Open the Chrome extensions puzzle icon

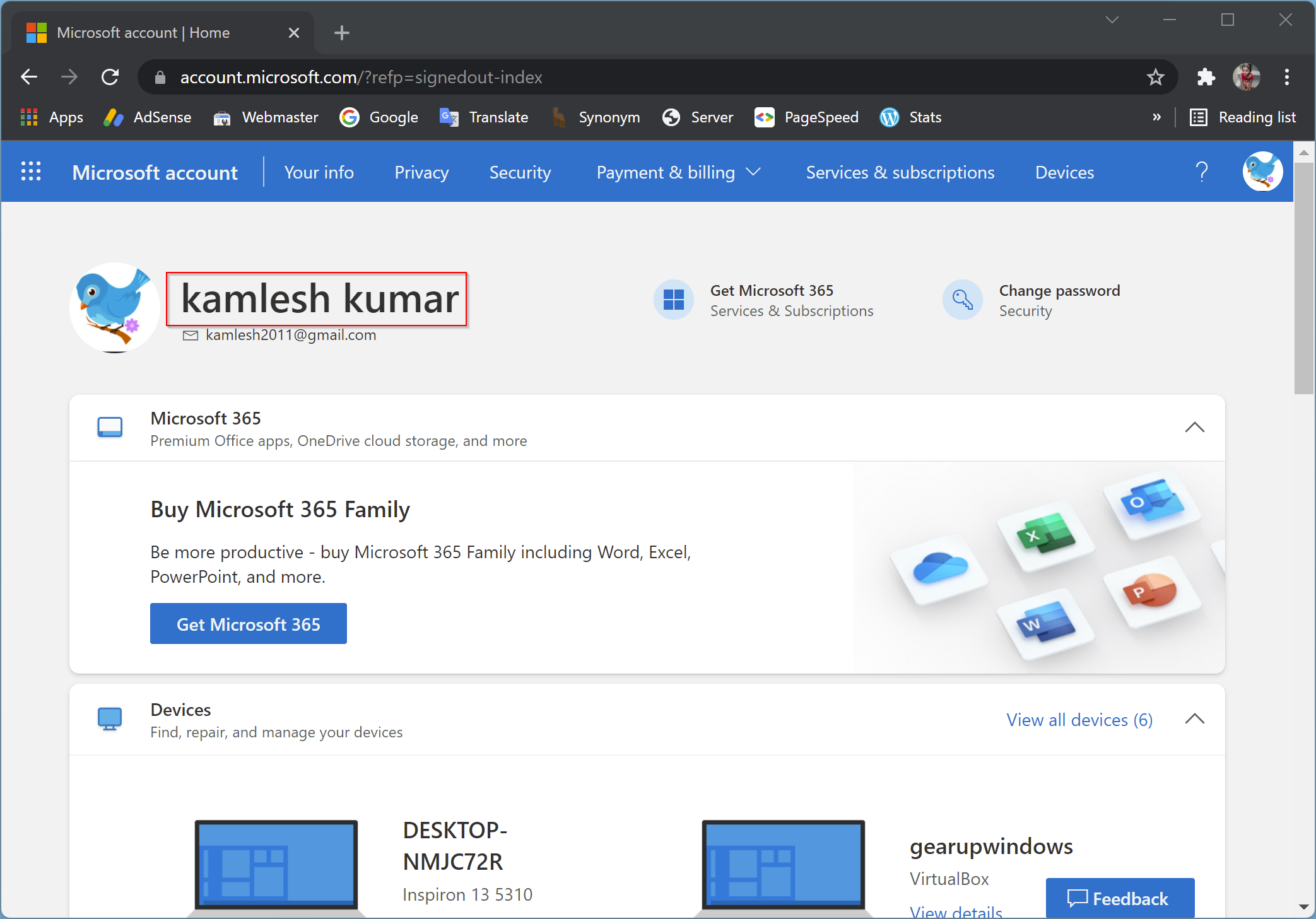[x=1206, y=77]
